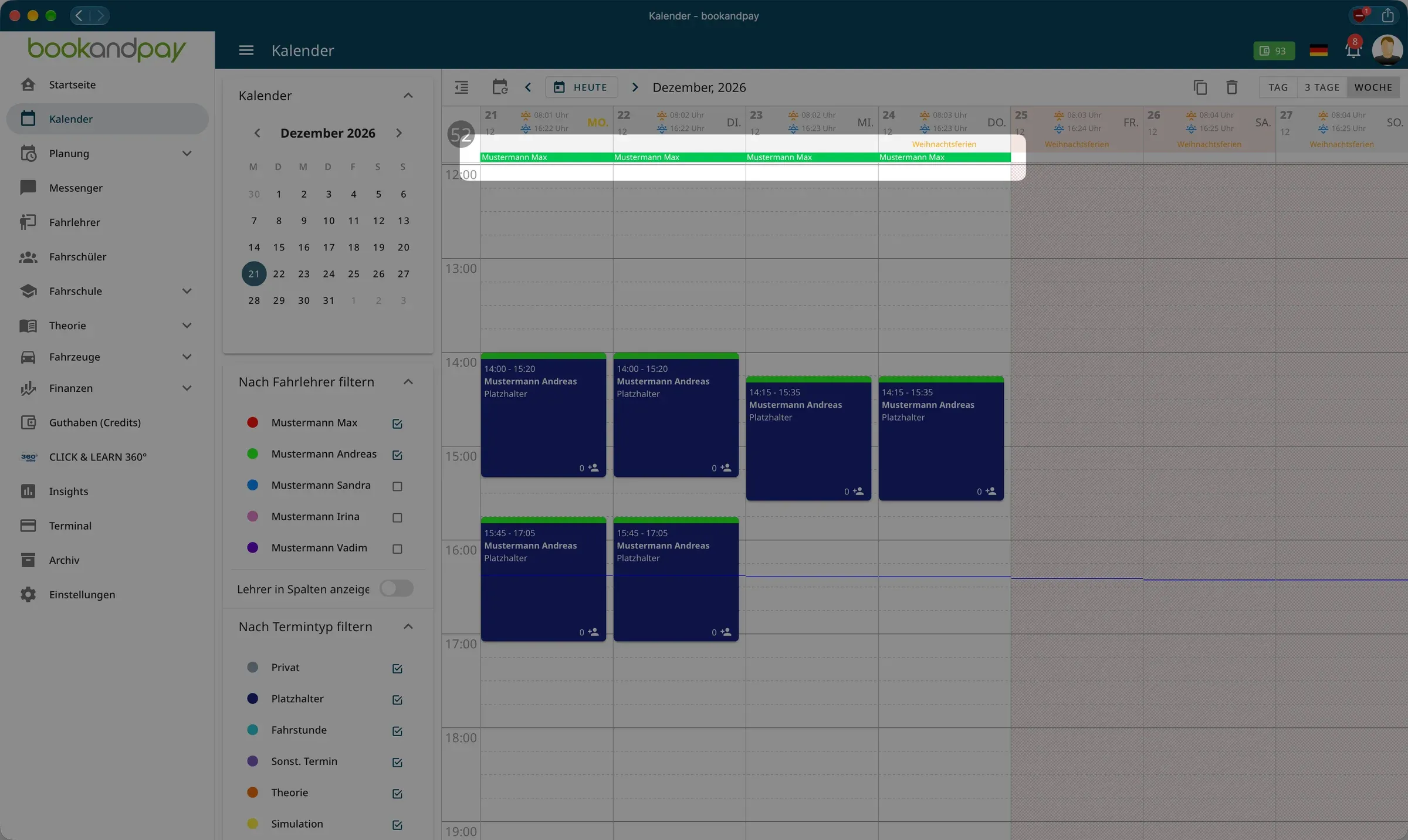Image resolution: width=1408 pixels, height=840 pixels.
Task: Go to previous week with left arrow
Action: 528,87
